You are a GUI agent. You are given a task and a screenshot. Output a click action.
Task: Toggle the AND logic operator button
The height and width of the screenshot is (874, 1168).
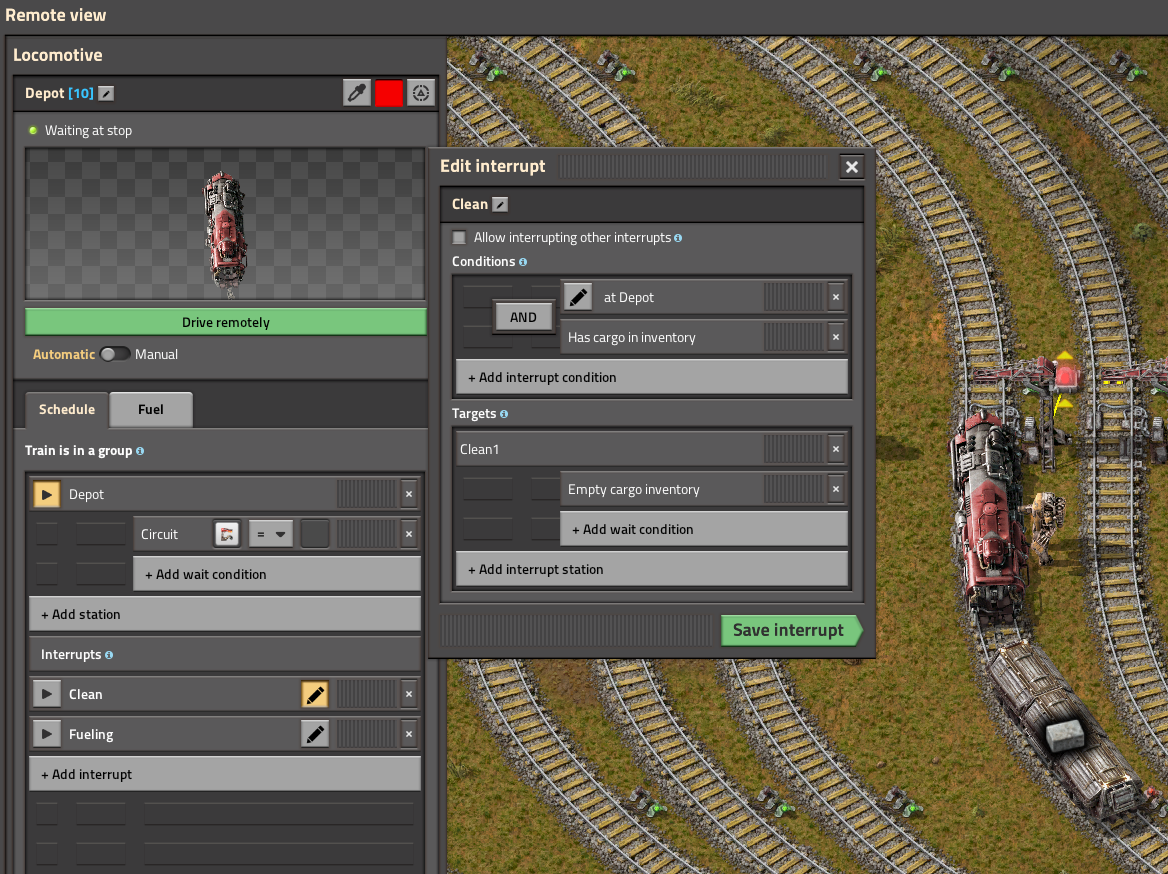click(x=523, y=317)
